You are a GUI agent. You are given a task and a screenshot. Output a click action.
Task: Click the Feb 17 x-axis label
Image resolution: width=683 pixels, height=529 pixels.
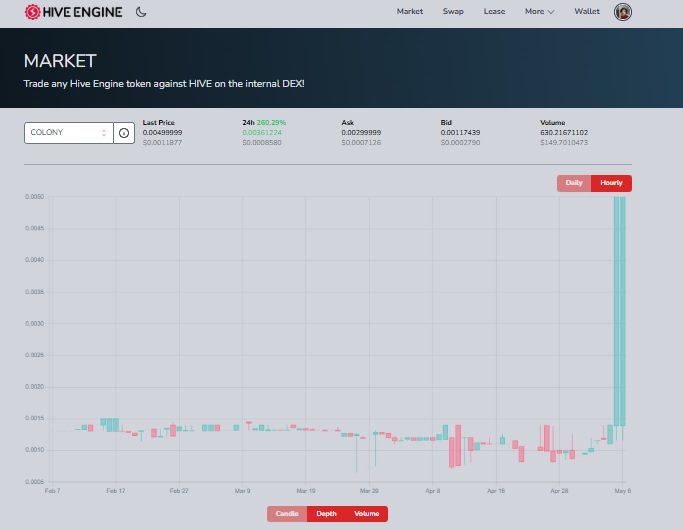point(115,491)
